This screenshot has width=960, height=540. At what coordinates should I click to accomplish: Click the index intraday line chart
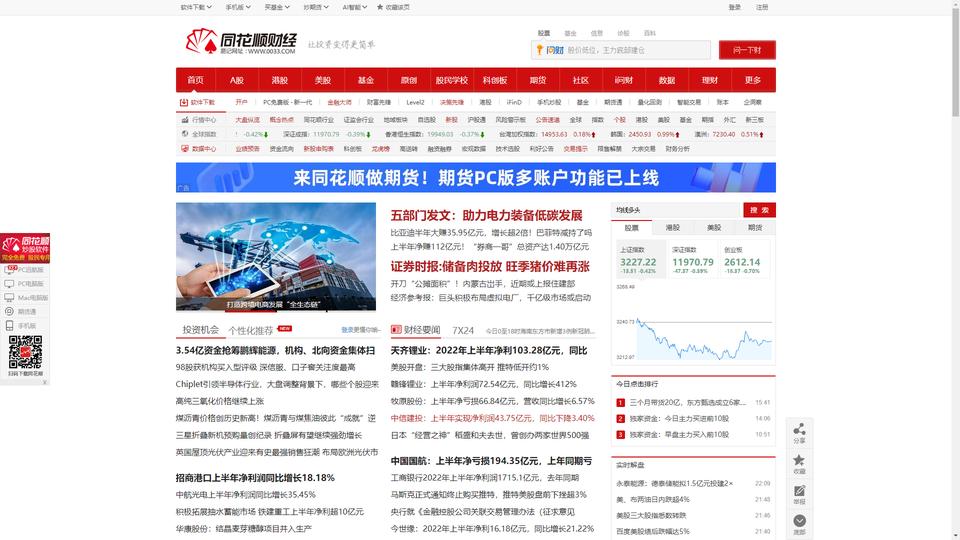point(694,323)
